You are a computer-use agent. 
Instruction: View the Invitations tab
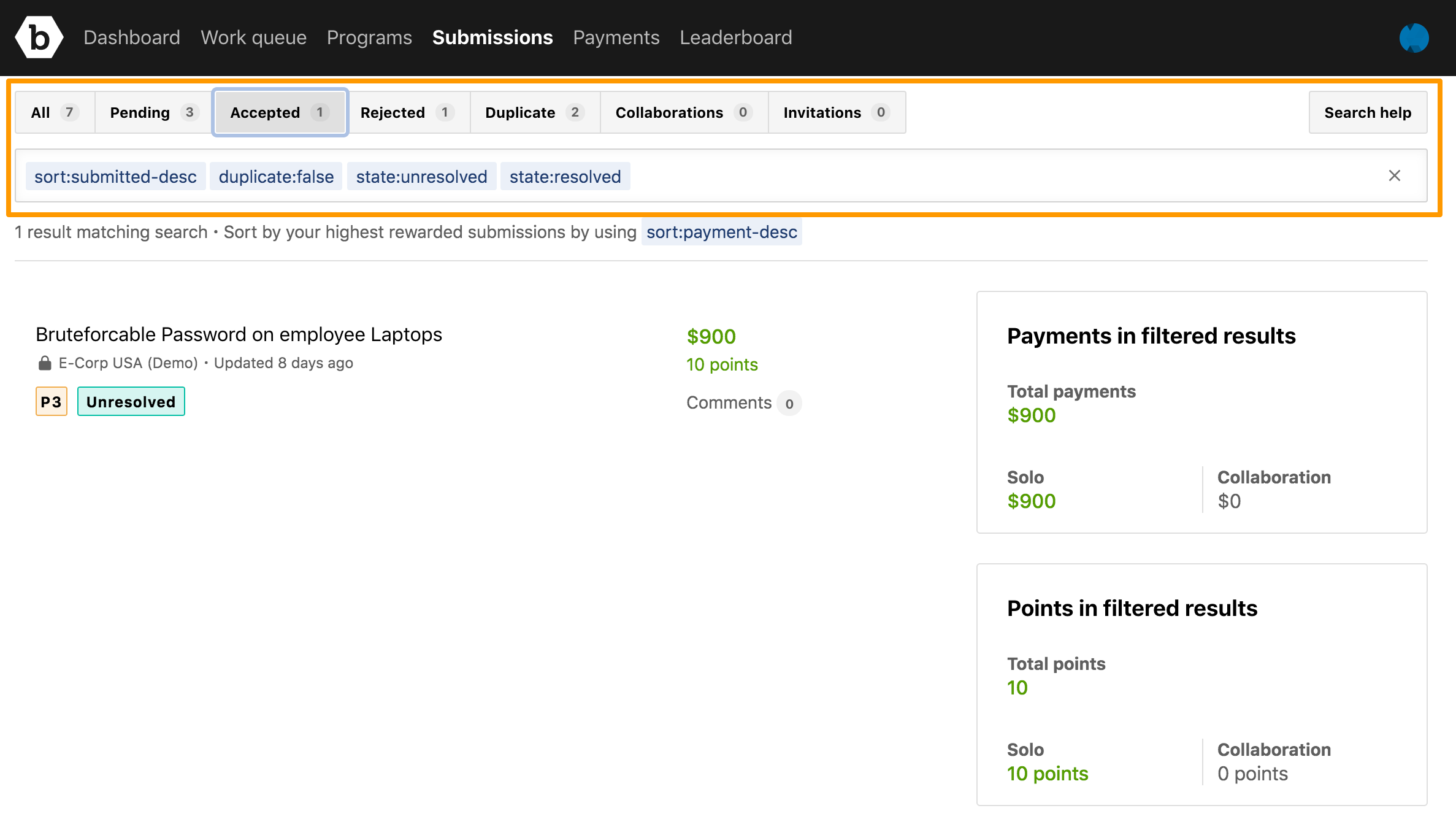tap(836, 112)
